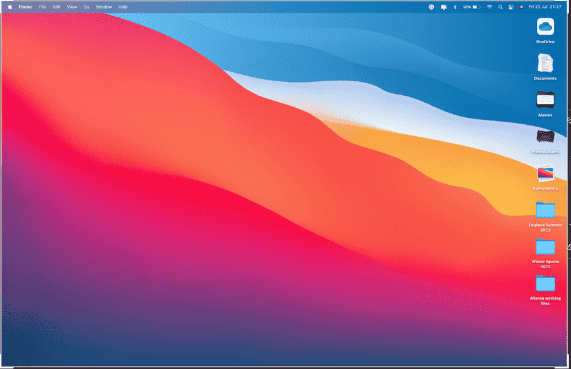Click the date and time display
The width and height of the screenshot is (571, 369).
click(x=545, y=7)
